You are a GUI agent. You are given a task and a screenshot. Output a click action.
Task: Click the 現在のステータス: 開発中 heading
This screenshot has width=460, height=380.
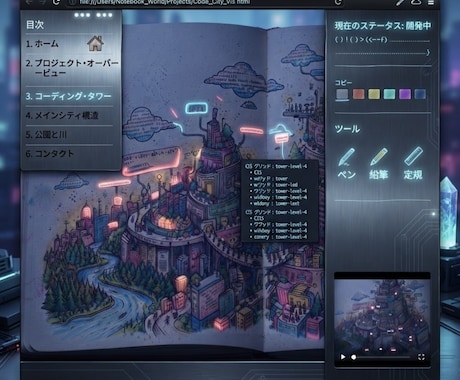(x=383, y=26)
